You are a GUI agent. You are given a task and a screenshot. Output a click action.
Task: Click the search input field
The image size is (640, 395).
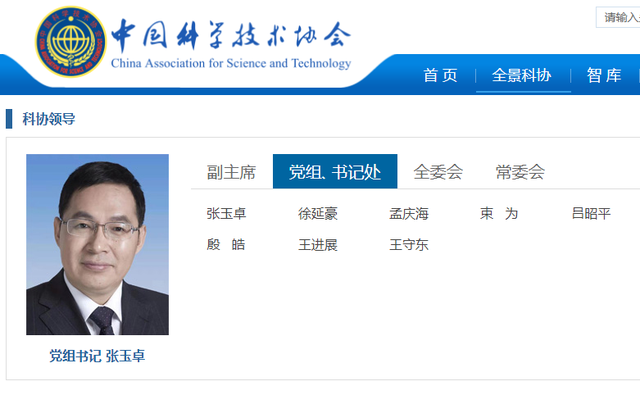pyautogui.click(x=618, y=17)
